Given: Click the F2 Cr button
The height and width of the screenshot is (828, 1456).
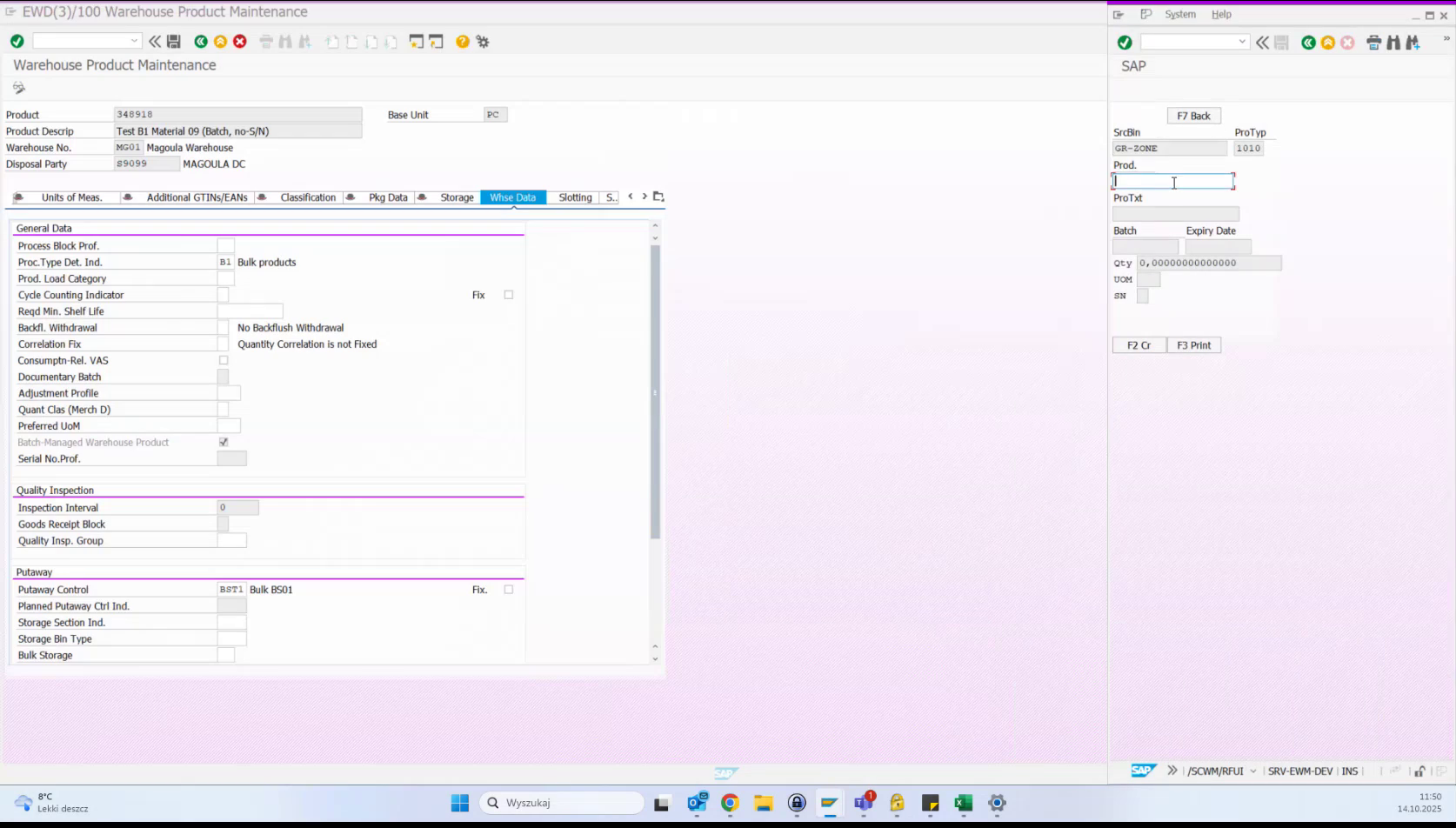Looking at the screenshot, I should (1139, 344).
